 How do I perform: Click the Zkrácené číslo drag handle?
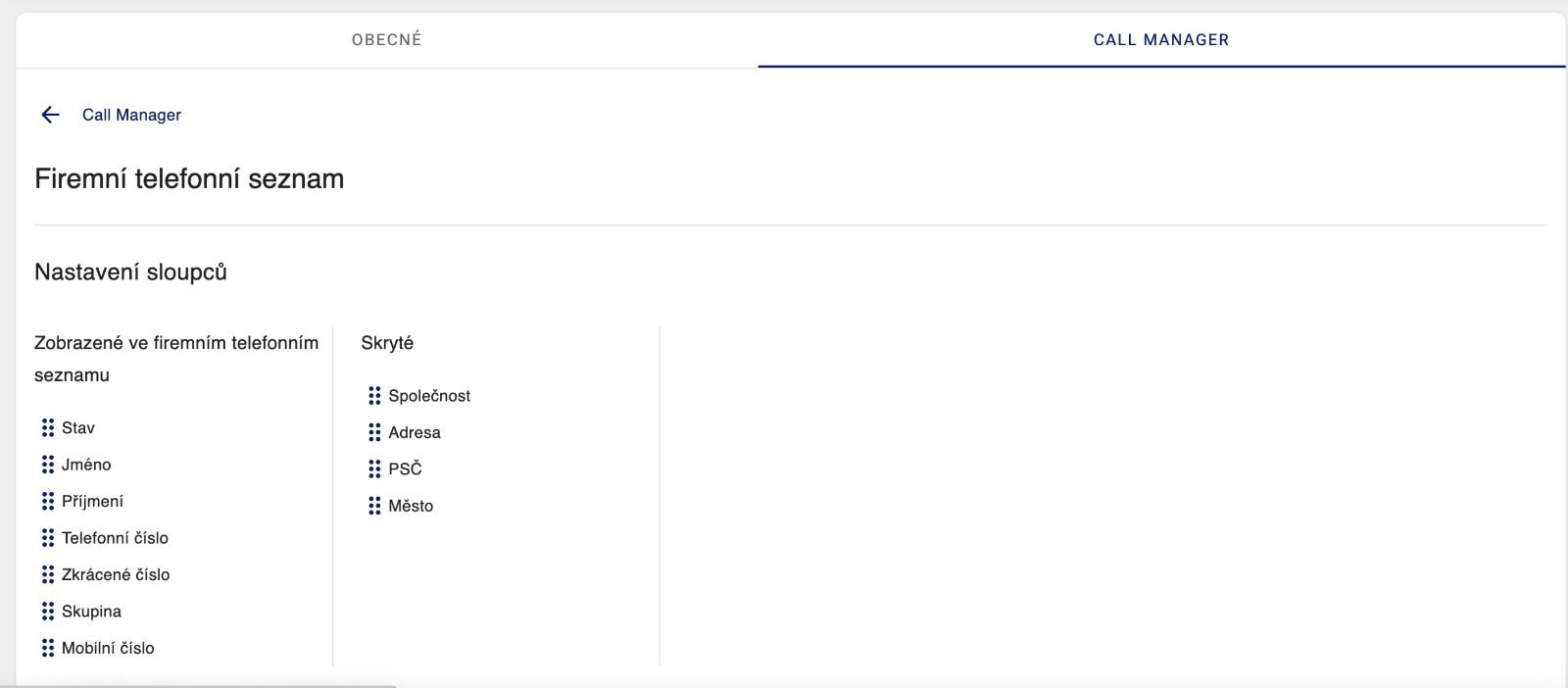[x=48, y=574]
